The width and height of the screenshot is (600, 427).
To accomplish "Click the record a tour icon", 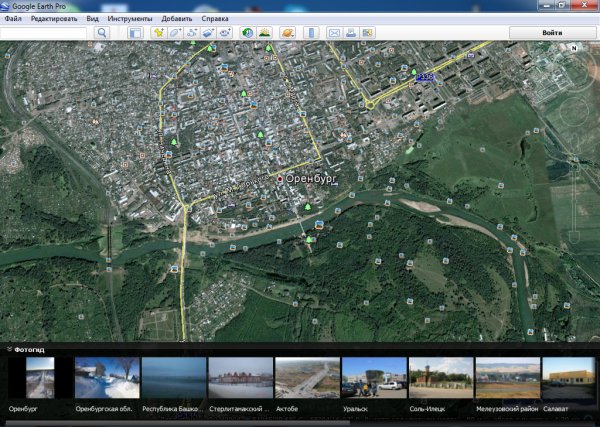I will tap(225, 33).
